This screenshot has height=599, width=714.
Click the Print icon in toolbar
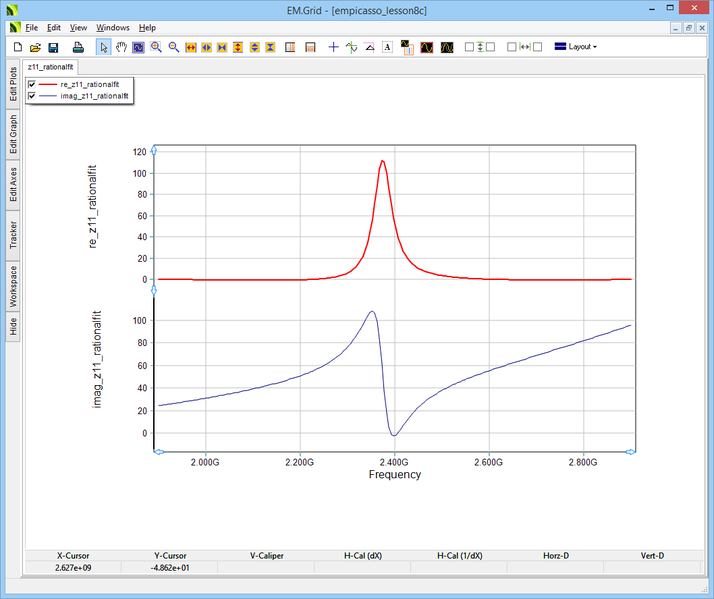click(x=78, y=47)
